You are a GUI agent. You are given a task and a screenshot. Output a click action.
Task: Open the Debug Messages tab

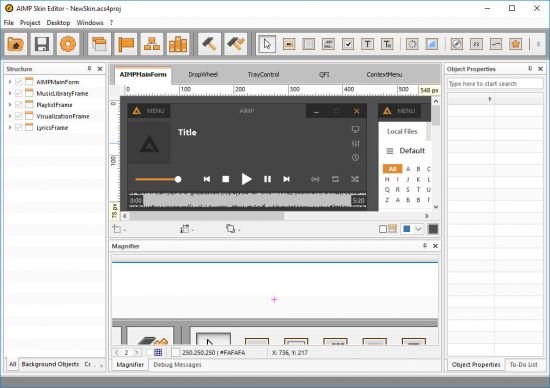(x=177, y=364)
